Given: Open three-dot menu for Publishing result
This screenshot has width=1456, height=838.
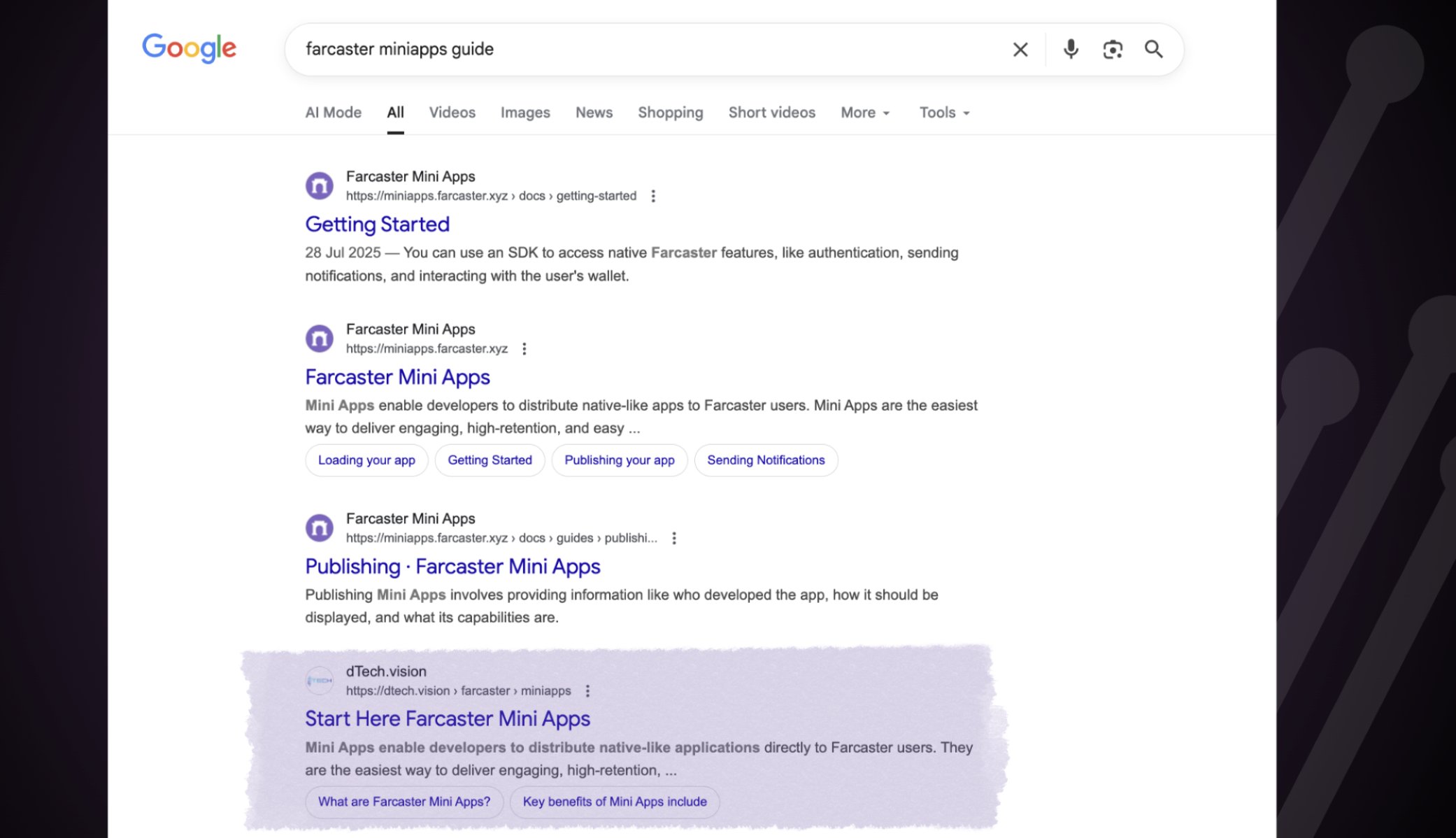Looking at the screenshot, I should click(x=673, y=539).
